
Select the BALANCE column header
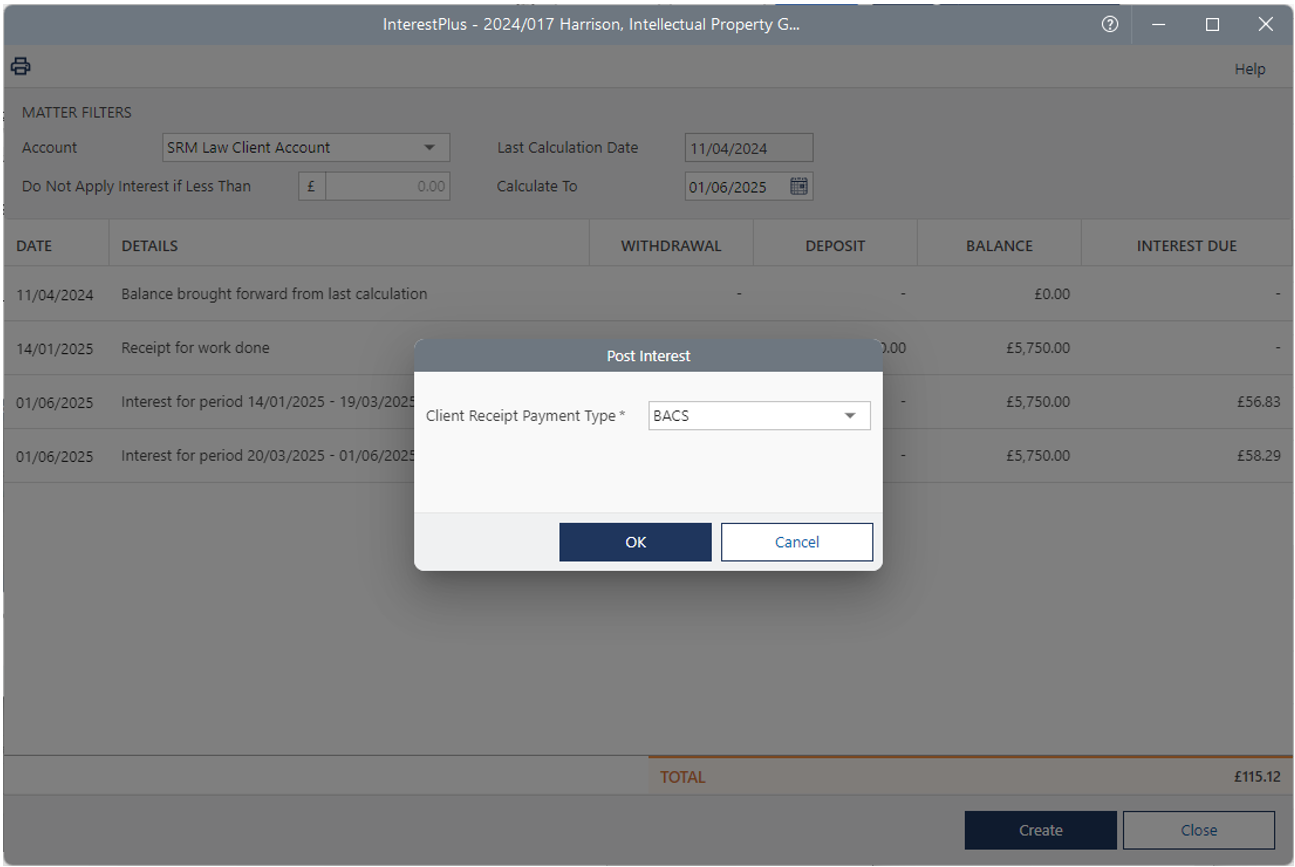click(x=999, y=246)
